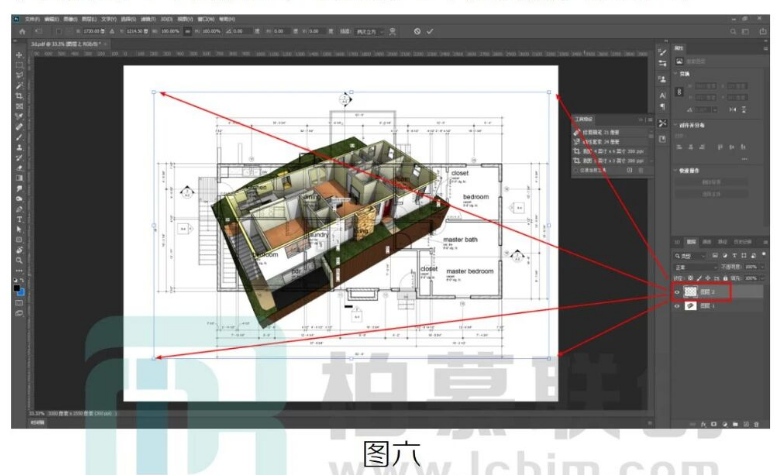This screenshot has height=475, width=783.
Task: Select the Brush tool
Action: point(19,137)
